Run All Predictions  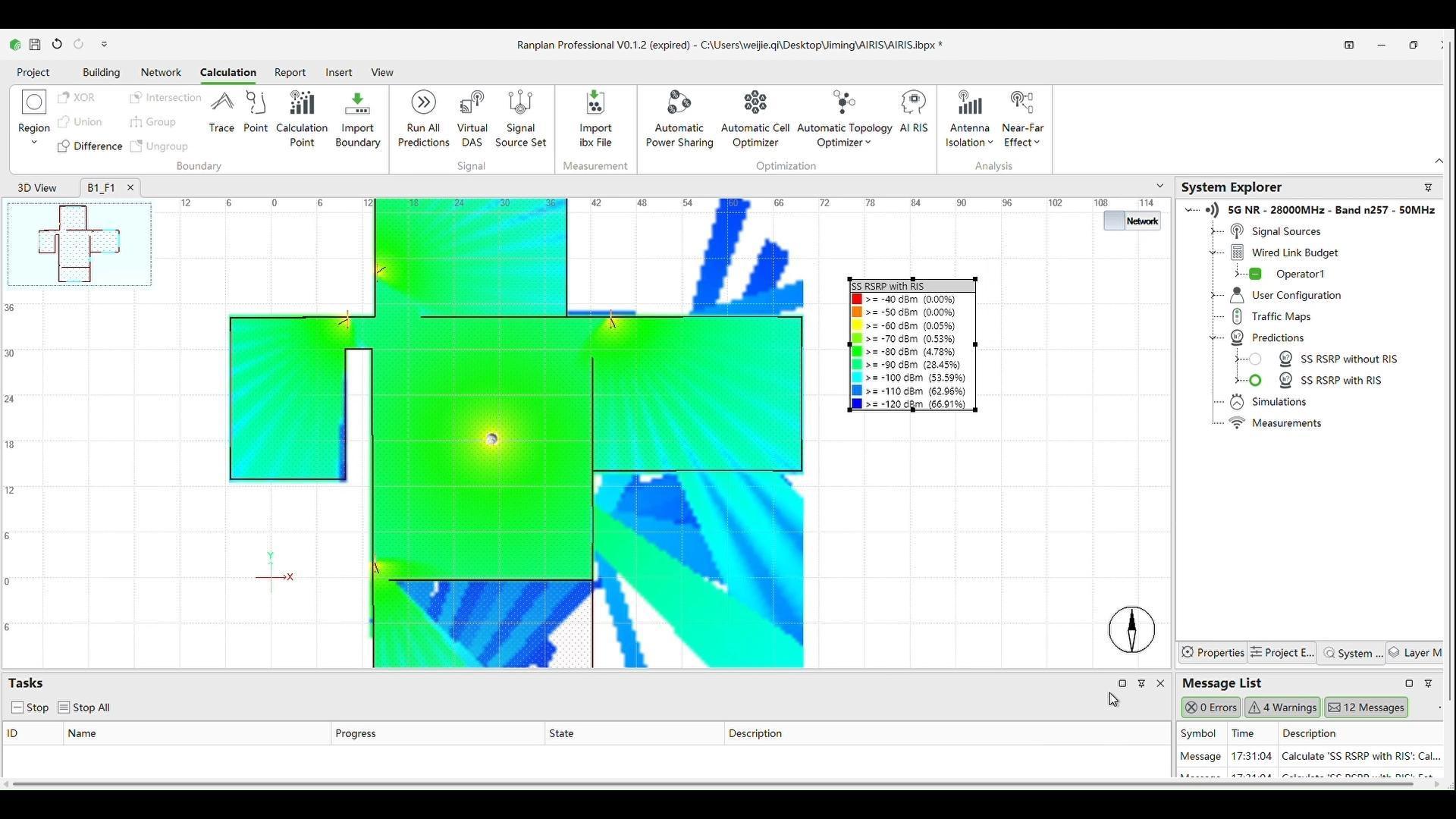(x=423, y=119)
